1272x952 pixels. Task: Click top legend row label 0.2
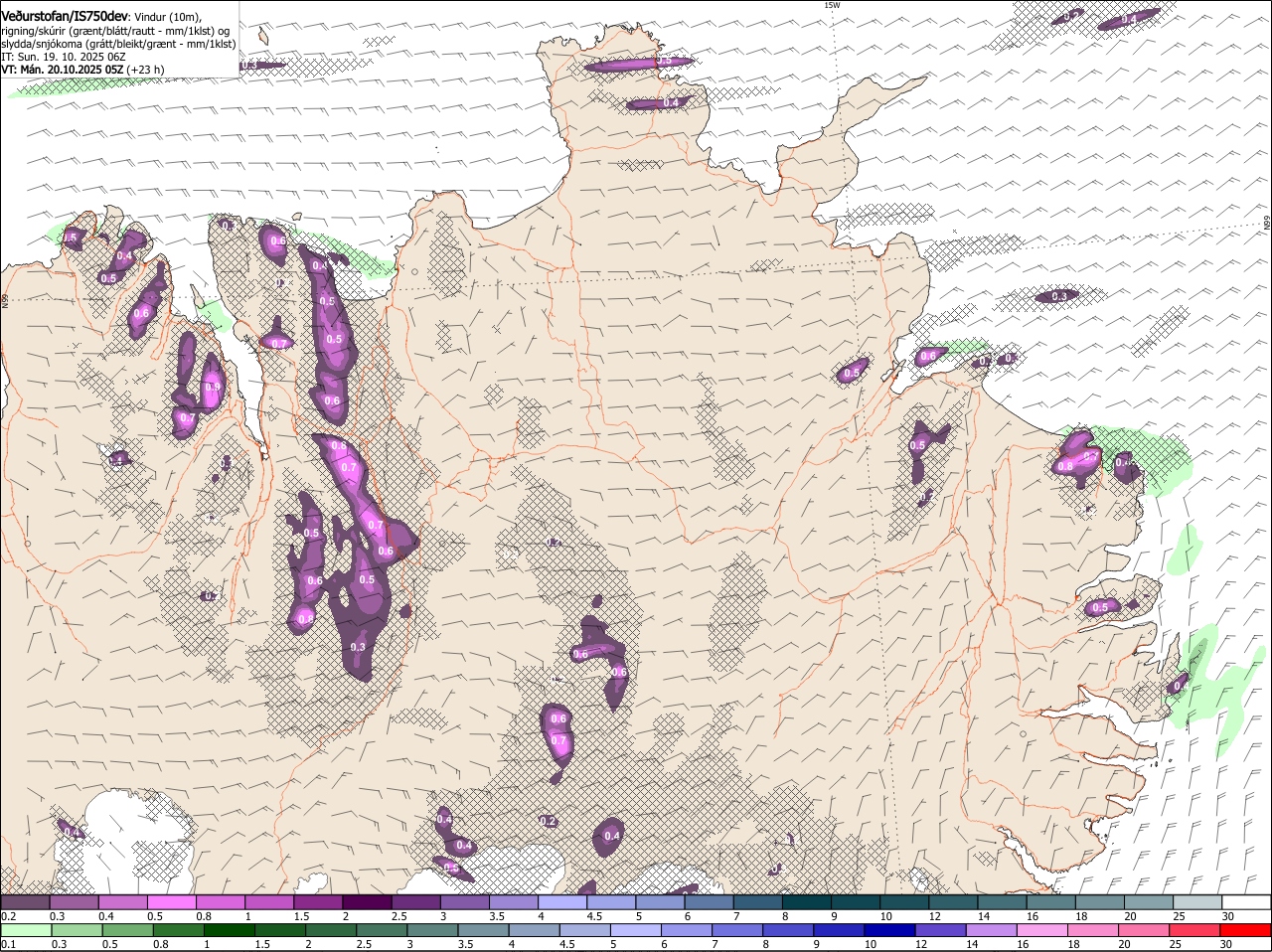coord(8,916)
